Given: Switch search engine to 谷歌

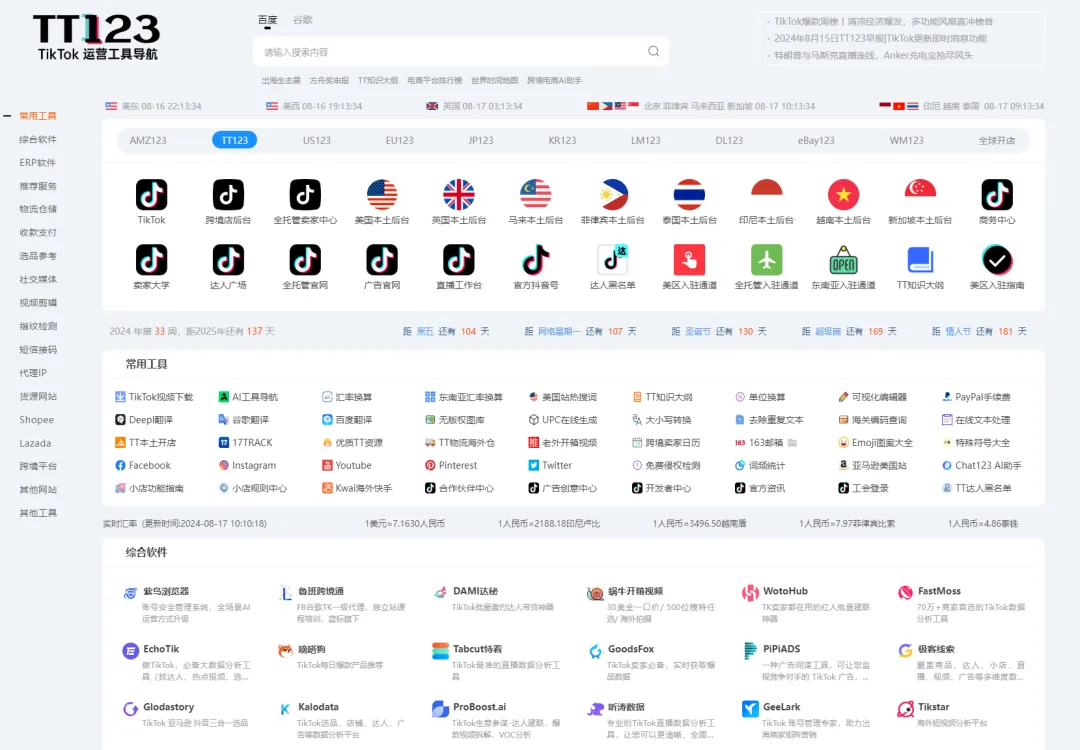Looking at the screenshot, I should (x=302, y=20).
